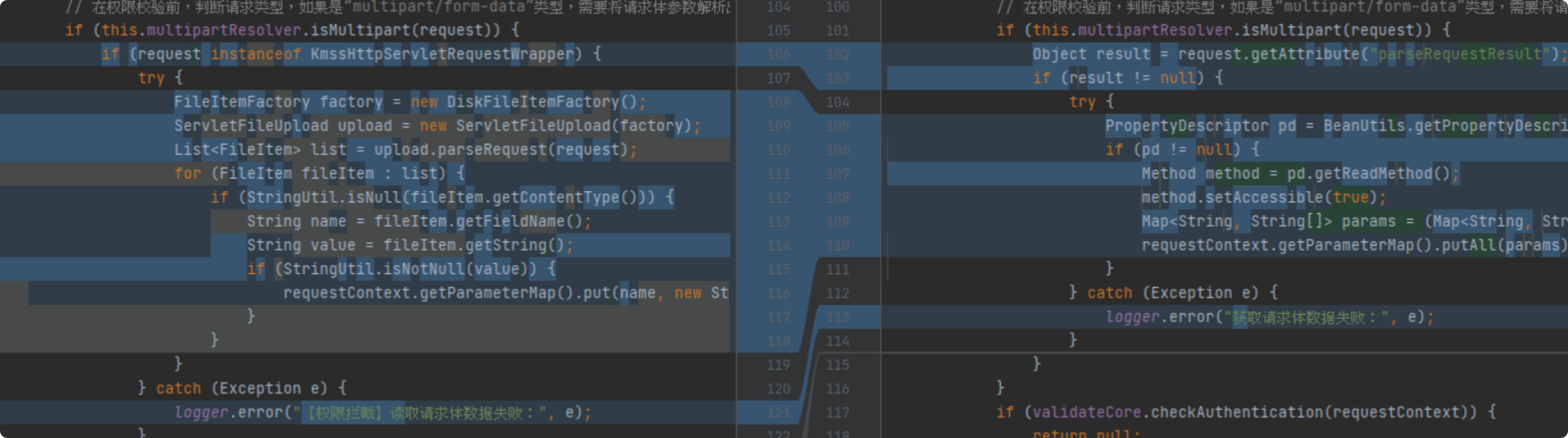Image resolution: width=1568 pixels, height=438 pixels.
Task: Click the word 'DiskFileItemFactory' in the left pane
Action: coord(533,102)
